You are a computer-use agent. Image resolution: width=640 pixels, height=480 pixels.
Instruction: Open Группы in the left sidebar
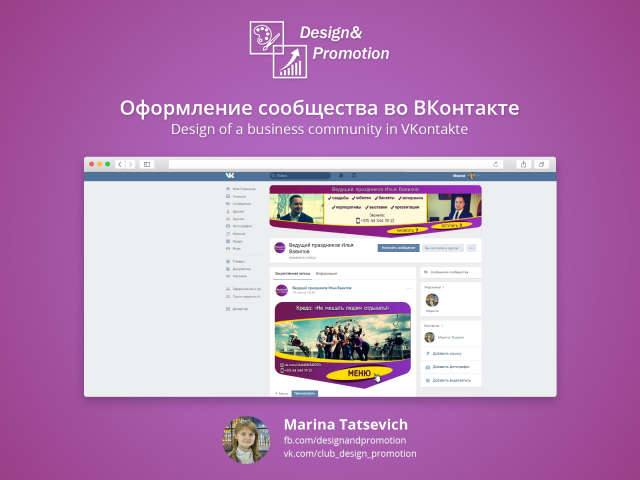click(235, 219)
